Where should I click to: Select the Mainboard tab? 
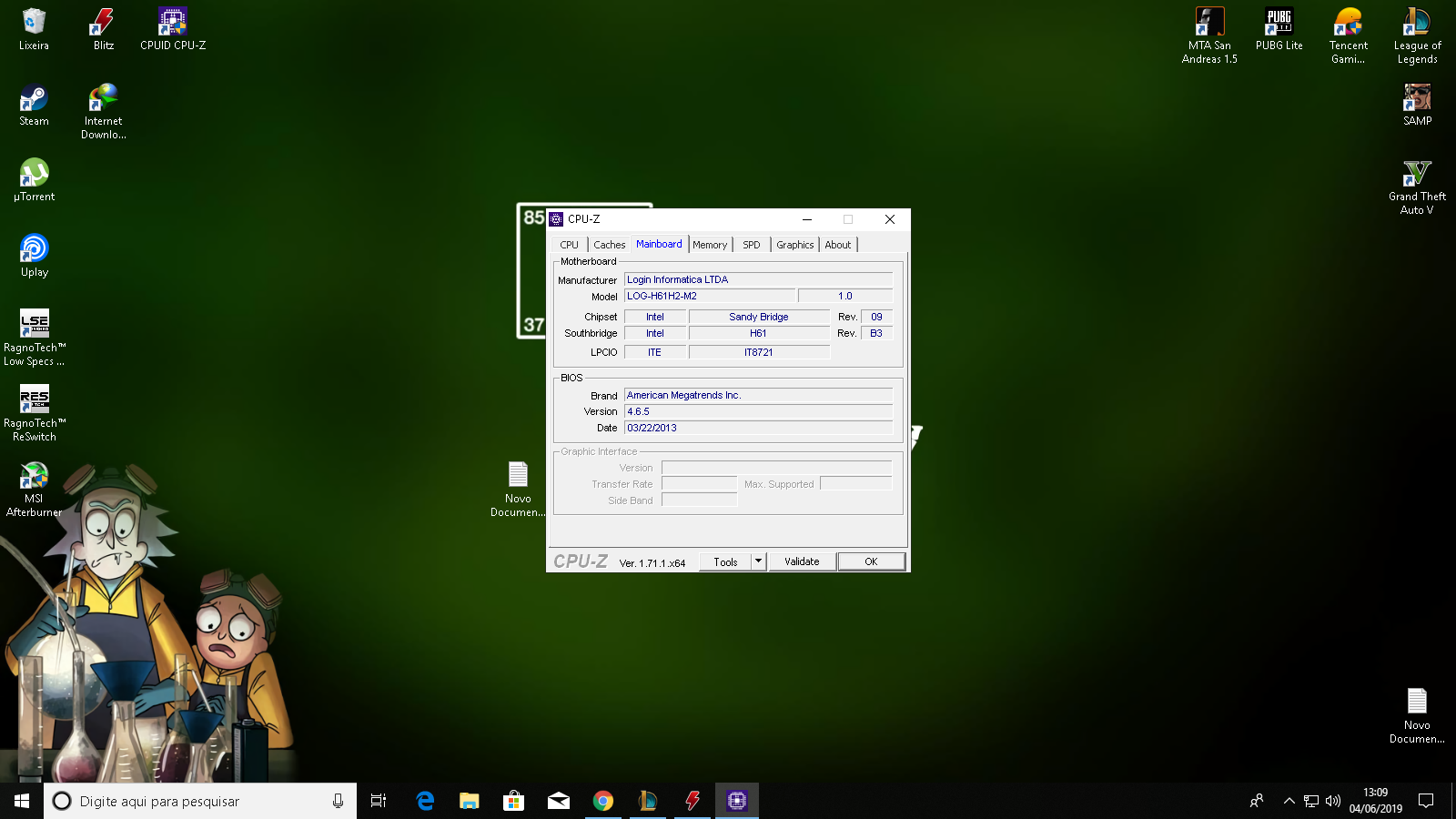click(x=659, y=244)
